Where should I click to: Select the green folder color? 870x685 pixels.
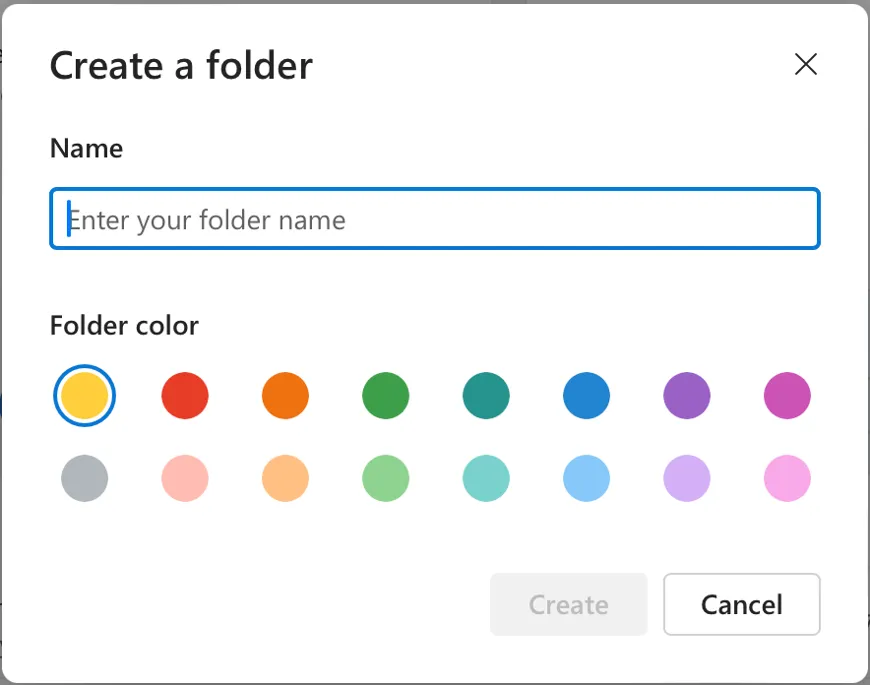click(x=386, y=396)
